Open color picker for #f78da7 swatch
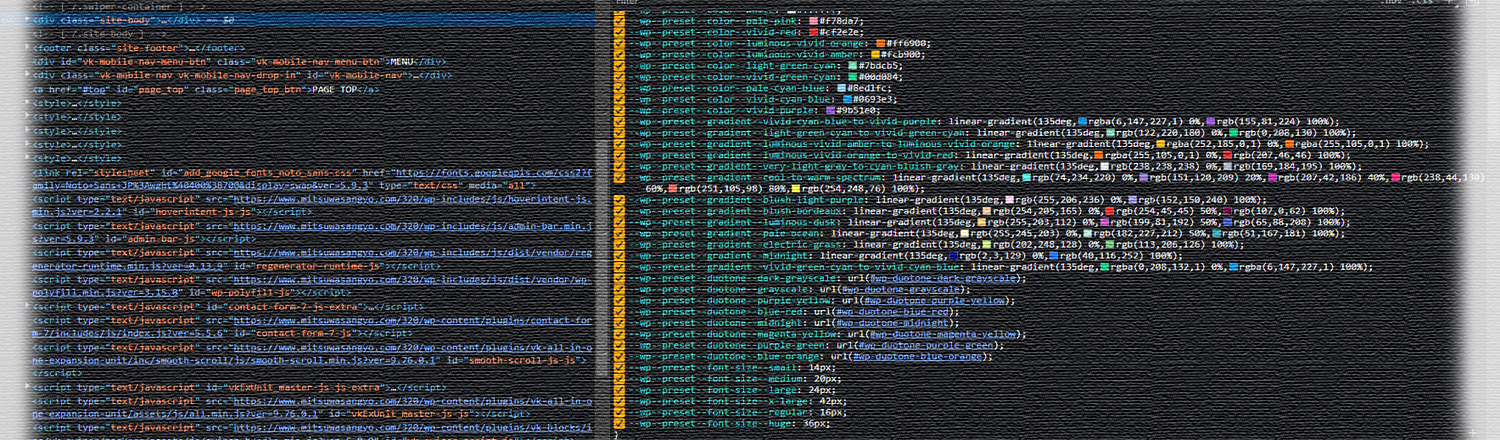 (813, 21)
